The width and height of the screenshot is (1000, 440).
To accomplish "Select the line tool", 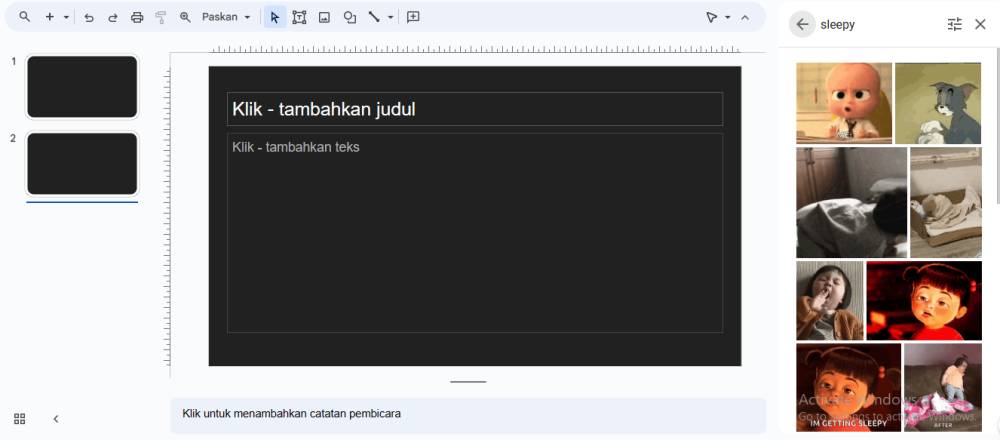I will pyautogui.click(x=374, y=17).
